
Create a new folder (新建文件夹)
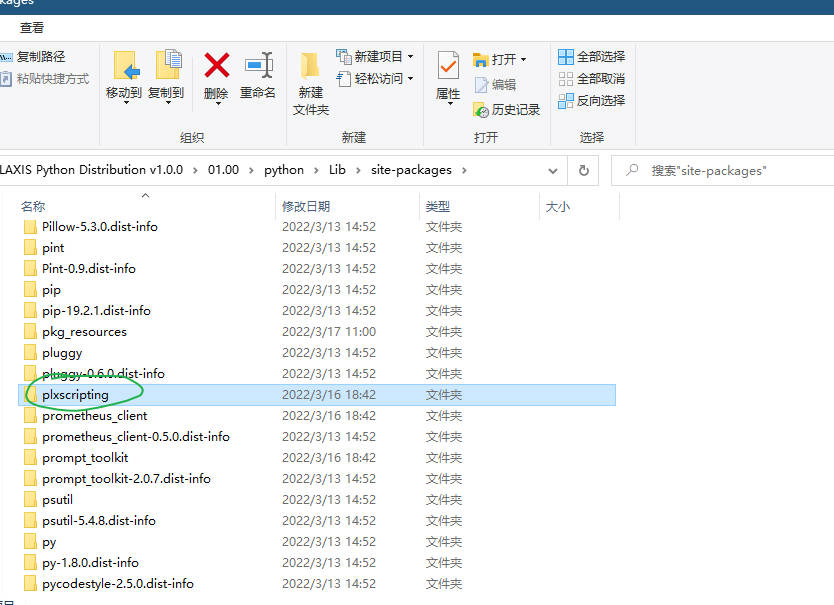pyautogui.click(x=311, y=83)
